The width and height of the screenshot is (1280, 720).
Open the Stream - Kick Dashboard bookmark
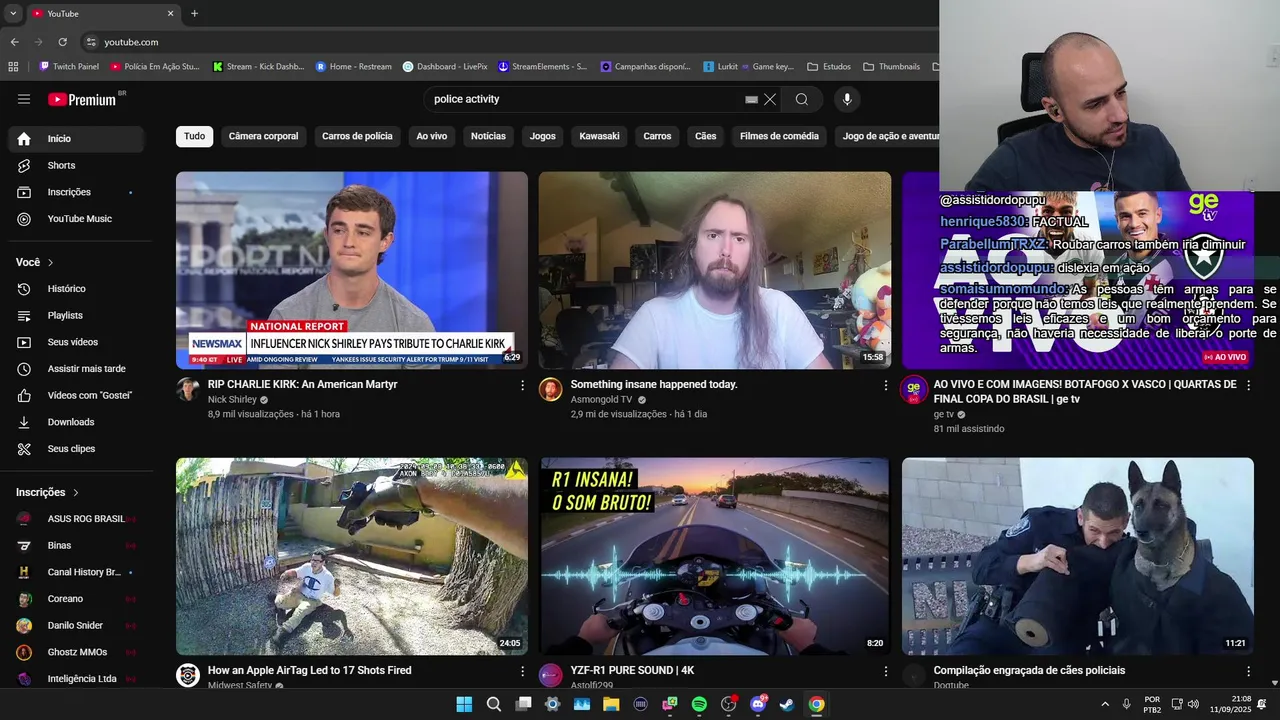[258, 67]
